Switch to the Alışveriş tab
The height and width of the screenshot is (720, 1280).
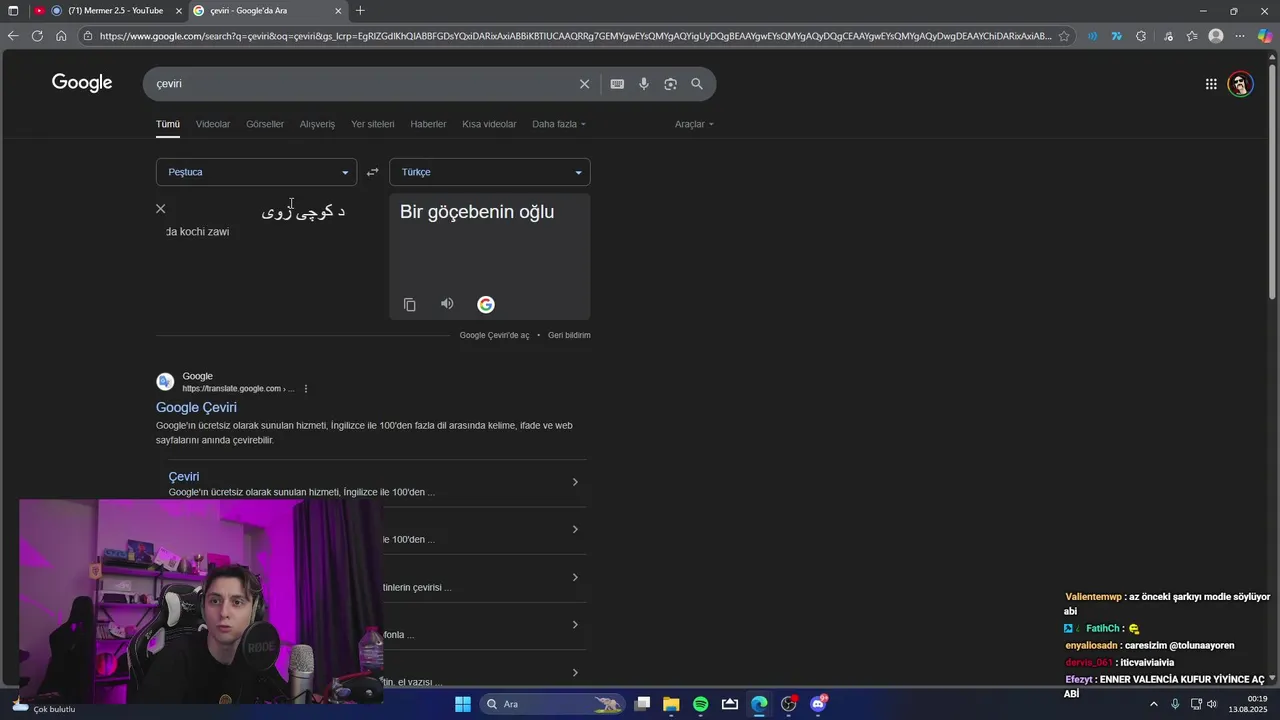(317, 124)
